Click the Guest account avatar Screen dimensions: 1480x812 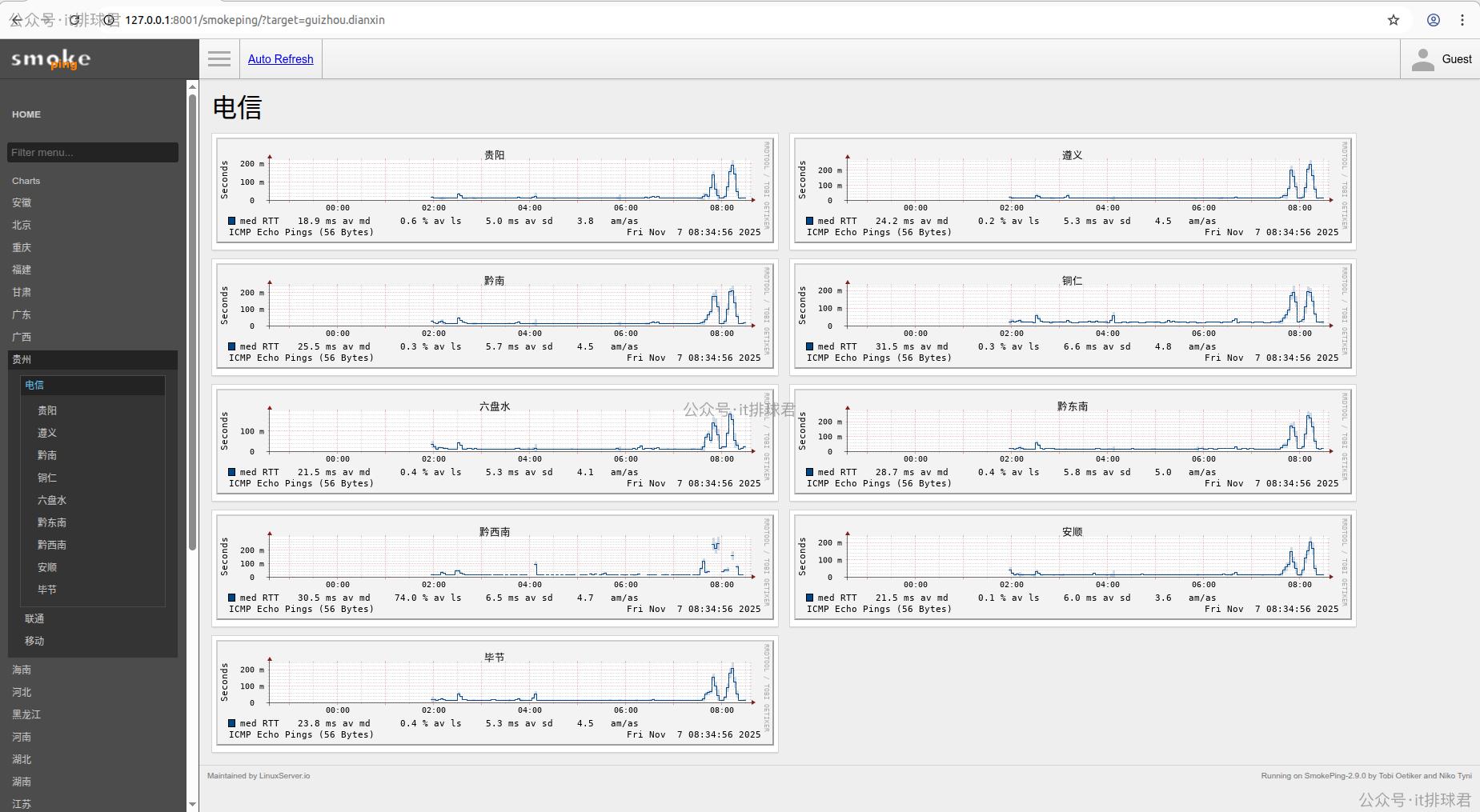[x=1424, y=58]
